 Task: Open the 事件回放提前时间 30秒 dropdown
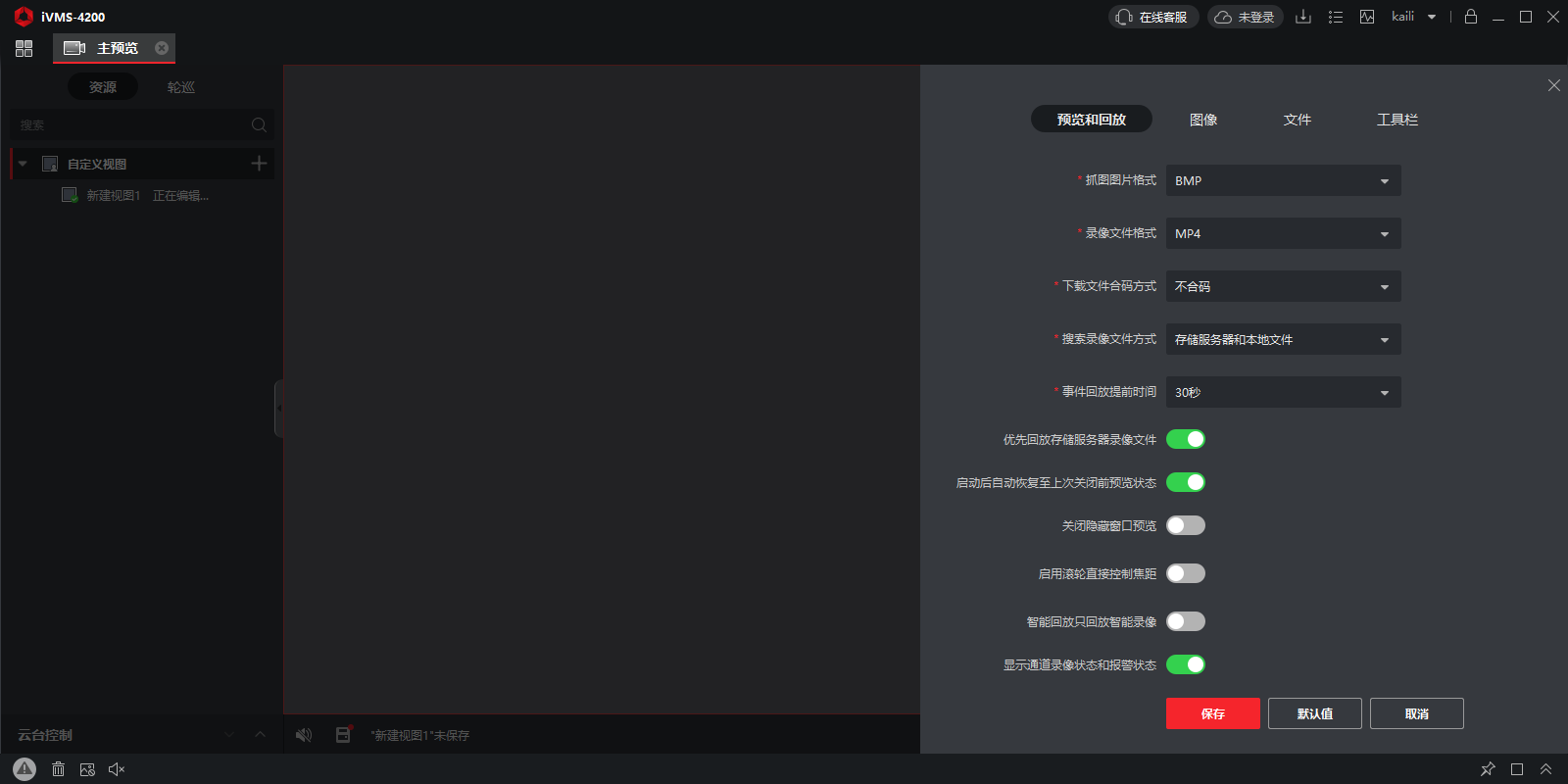point(1283,392)
